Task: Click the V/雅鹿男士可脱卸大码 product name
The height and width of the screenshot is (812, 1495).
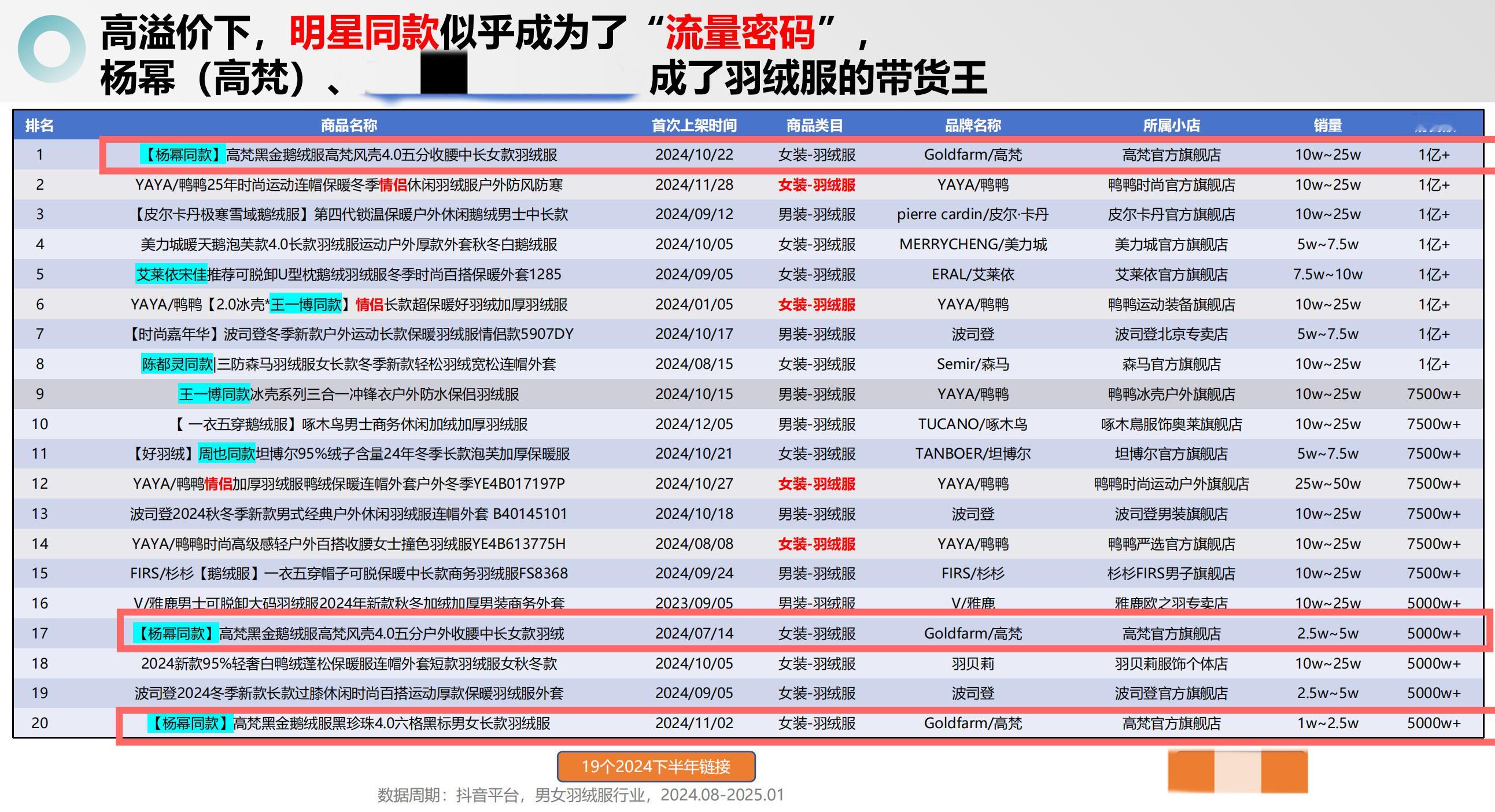Action: click(349, 603)
